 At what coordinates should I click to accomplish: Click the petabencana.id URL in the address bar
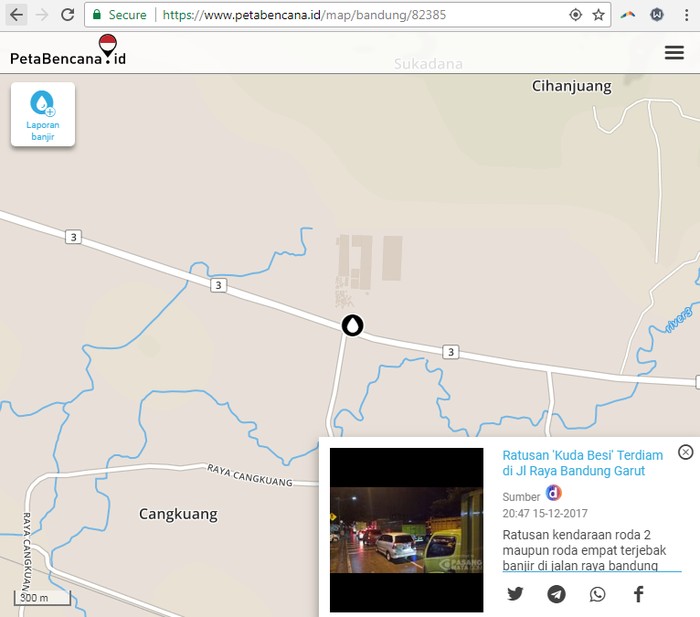tap(304, 15)
